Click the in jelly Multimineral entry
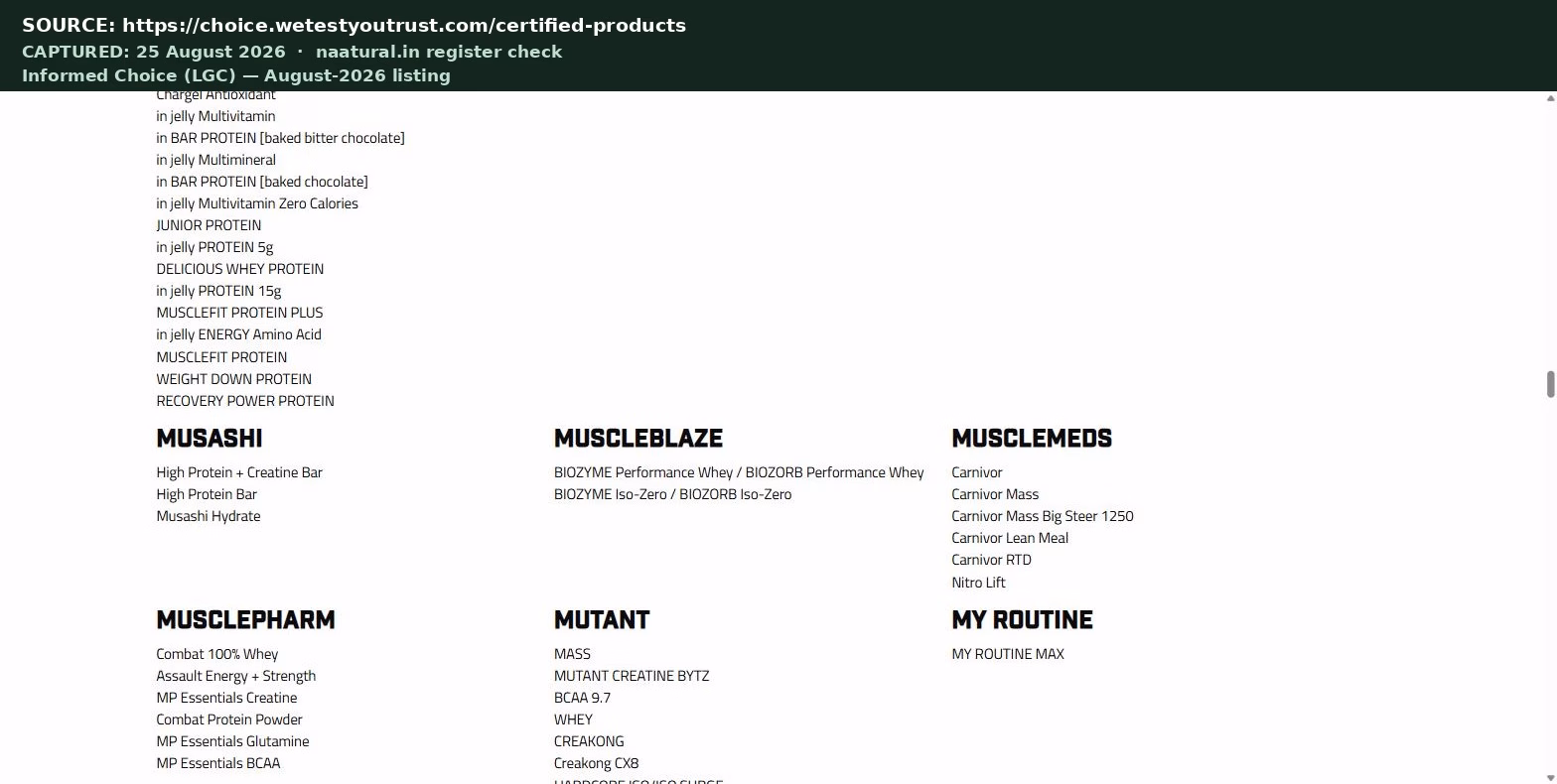1557x784 pixels. [x=215, y=160]
